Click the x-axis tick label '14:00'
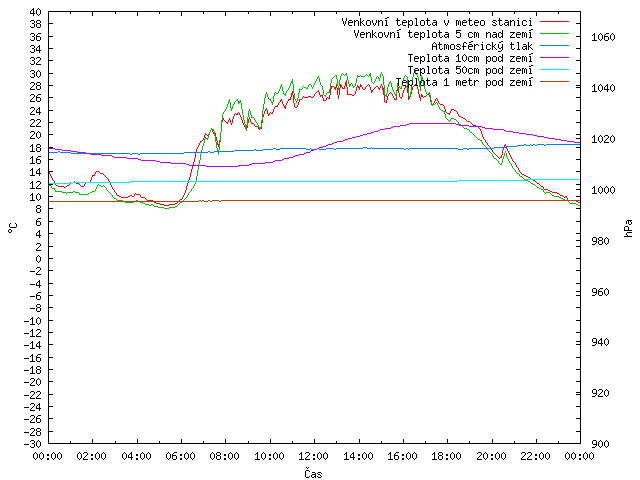 [358, 456]
